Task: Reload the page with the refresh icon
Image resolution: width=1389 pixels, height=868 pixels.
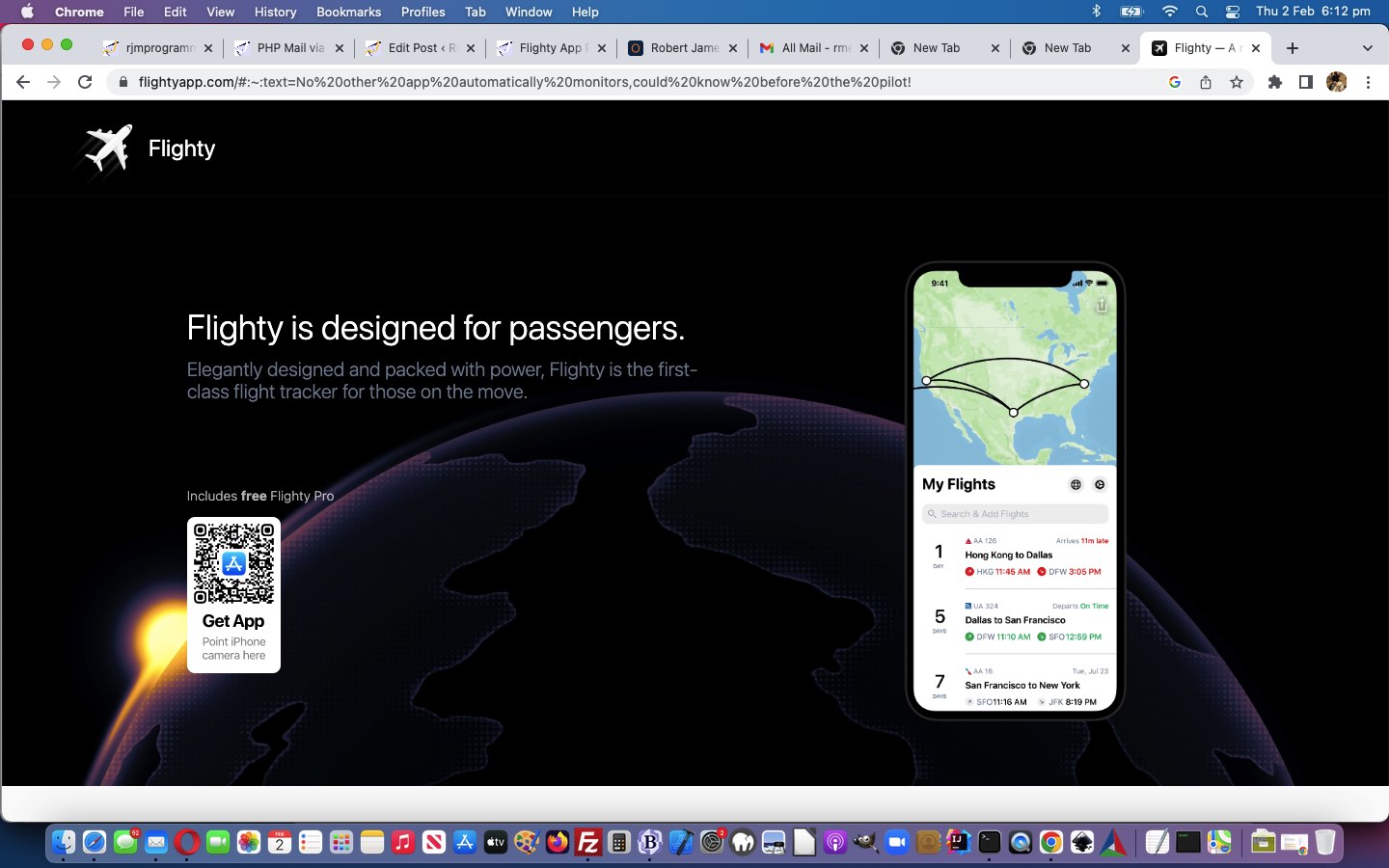Action: coord(85,82)
